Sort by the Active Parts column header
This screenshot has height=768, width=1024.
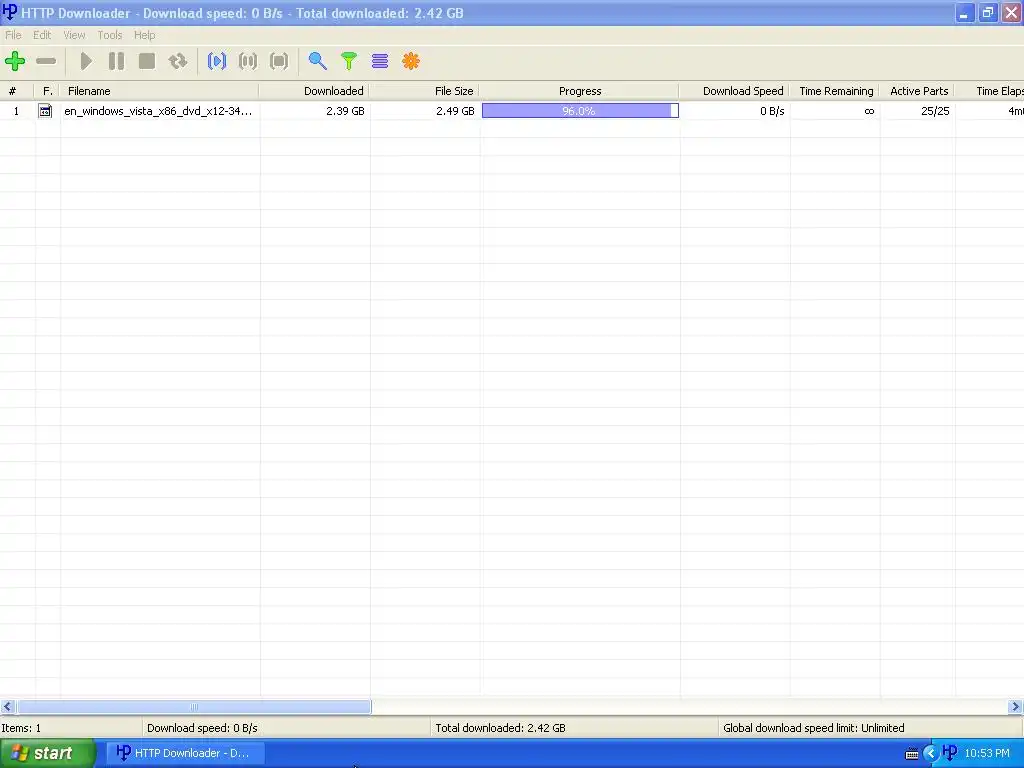[x=918, y=91]
